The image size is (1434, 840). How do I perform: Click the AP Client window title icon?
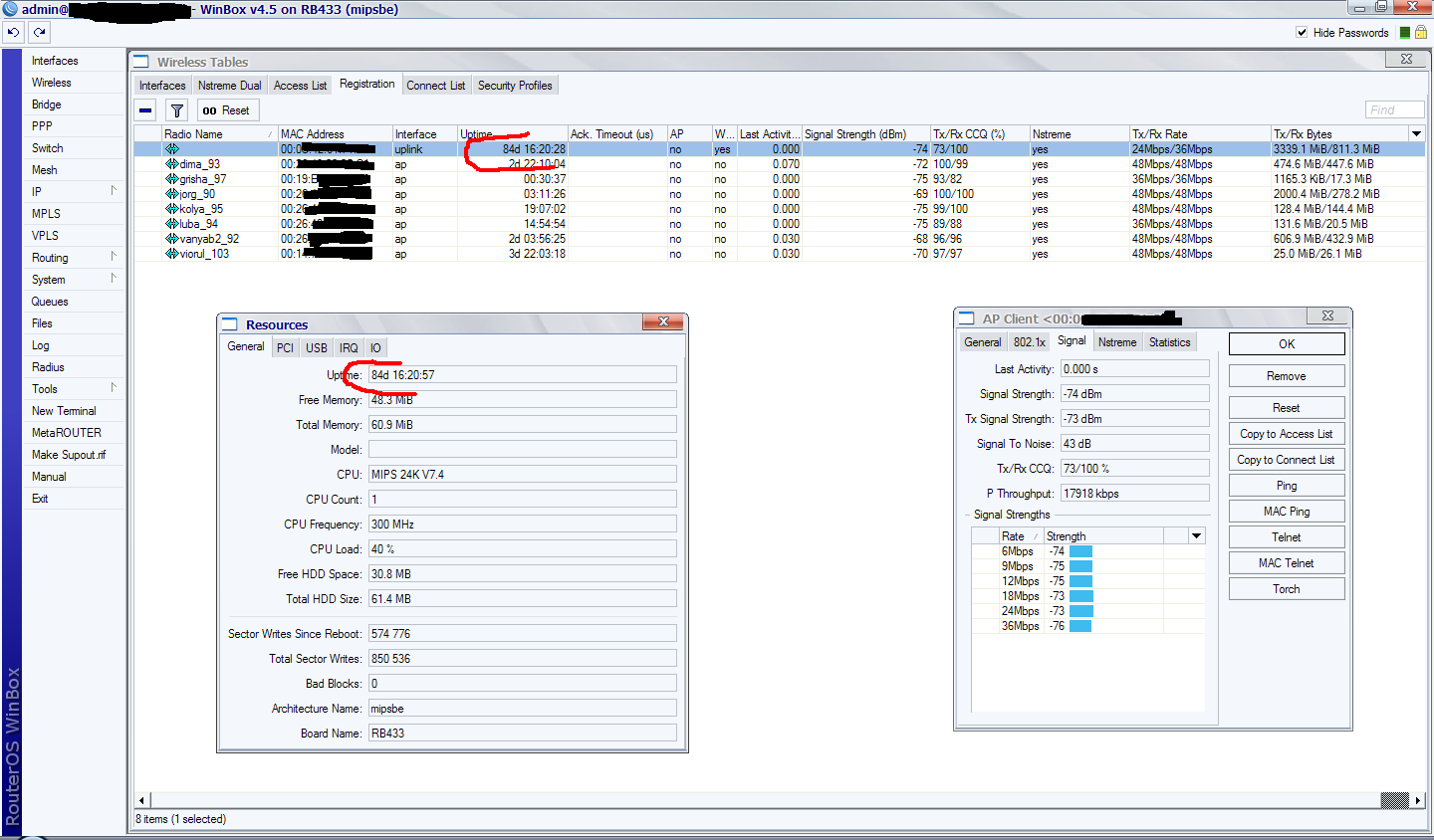[966, 318]
